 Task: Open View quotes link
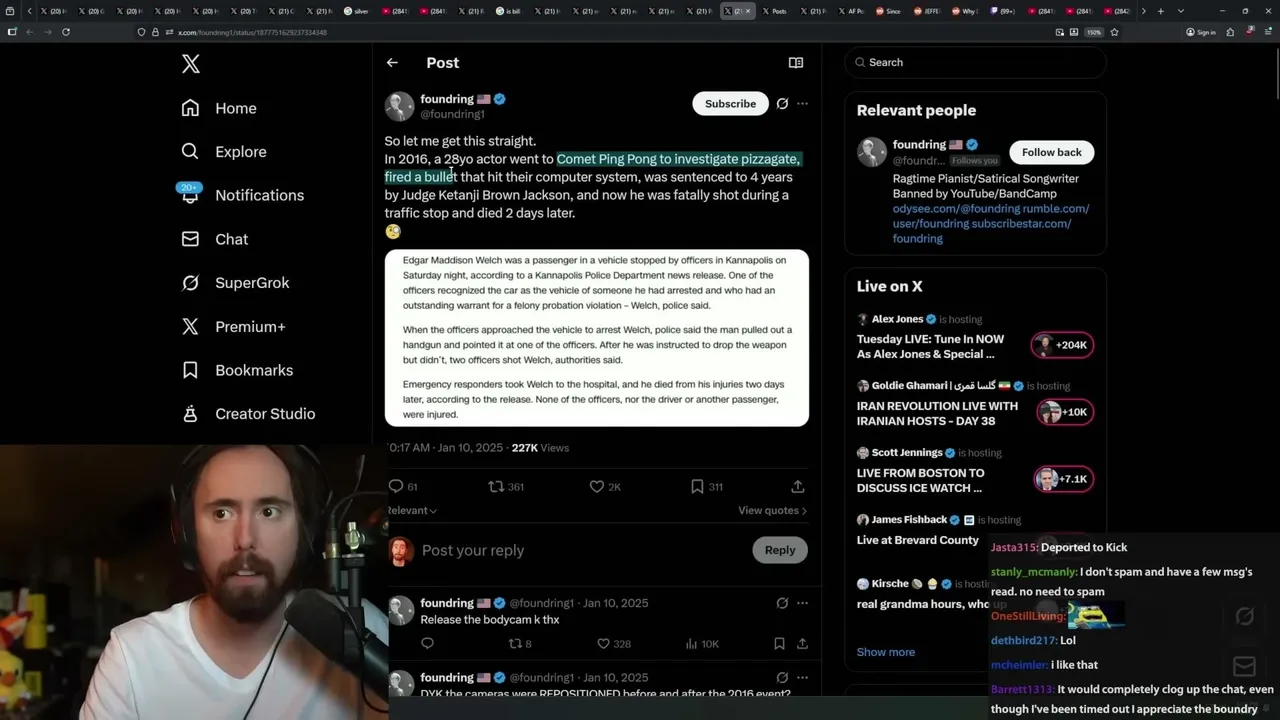(773, 510)
